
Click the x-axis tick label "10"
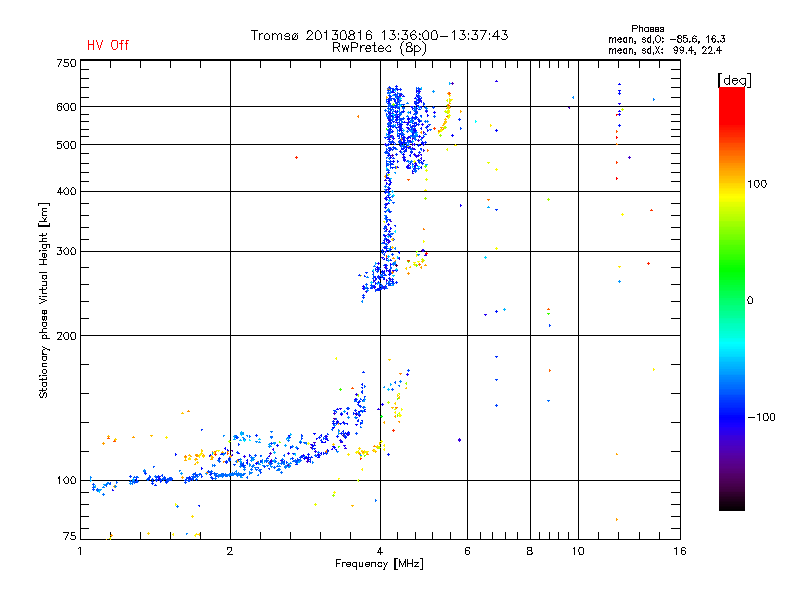578,551
